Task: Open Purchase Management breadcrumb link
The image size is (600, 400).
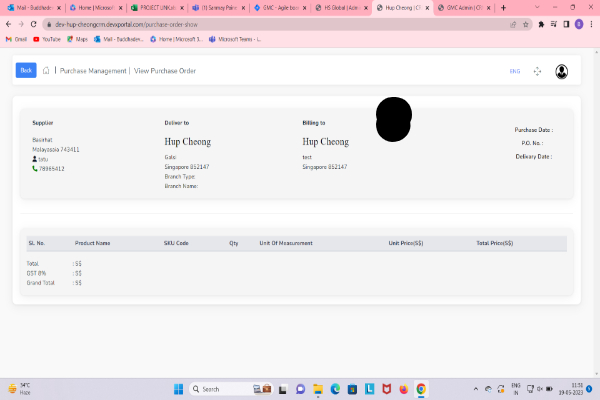Action: point(91,71)
